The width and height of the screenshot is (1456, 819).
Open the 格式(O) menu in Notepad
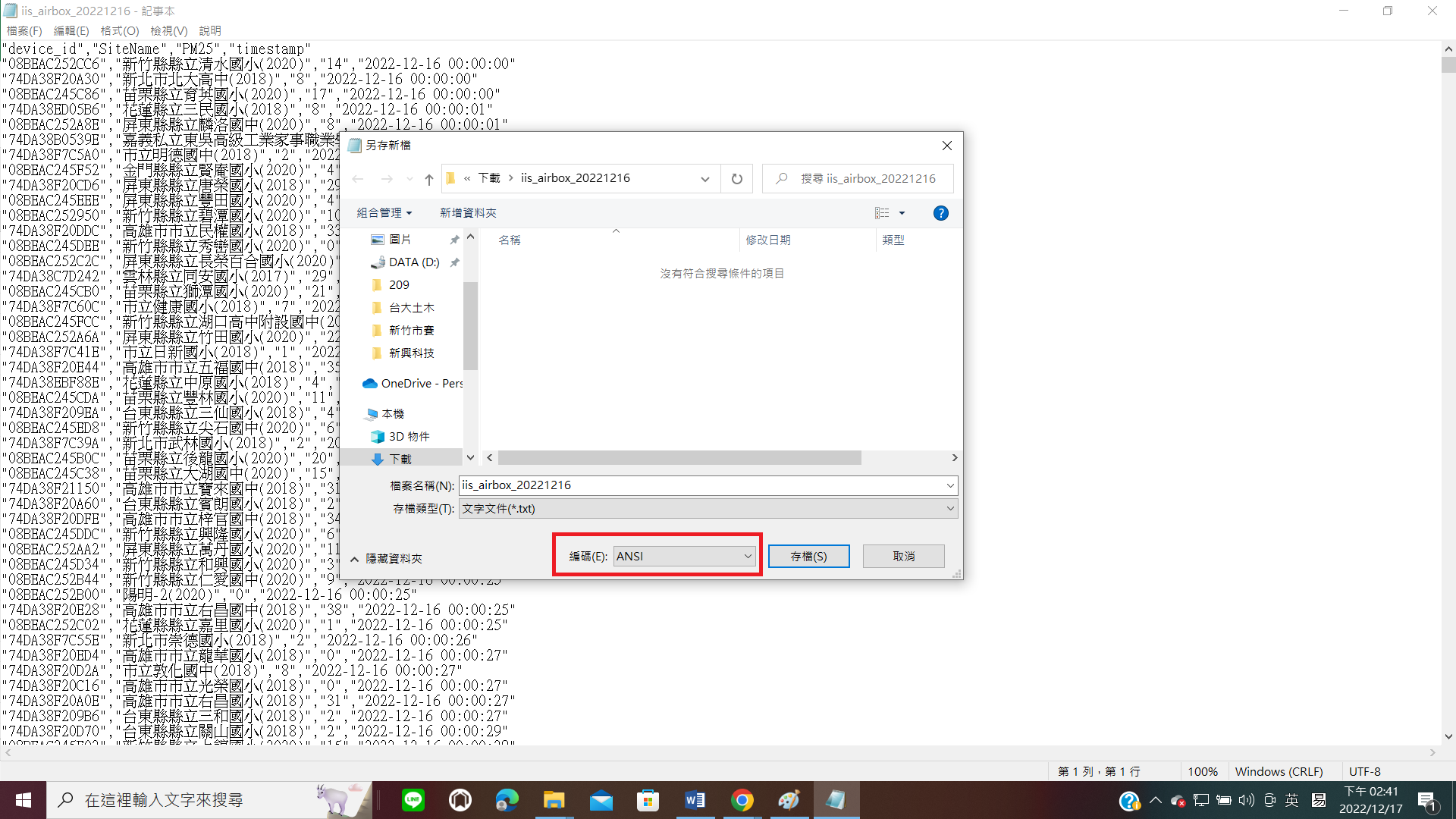point(120,31)
